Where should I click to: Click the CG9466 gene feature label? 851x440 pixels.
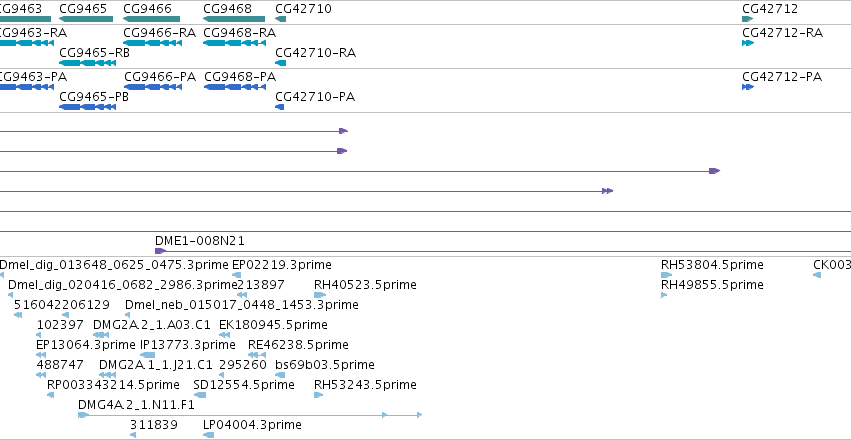pyautogui.click(x=148, y=9)
